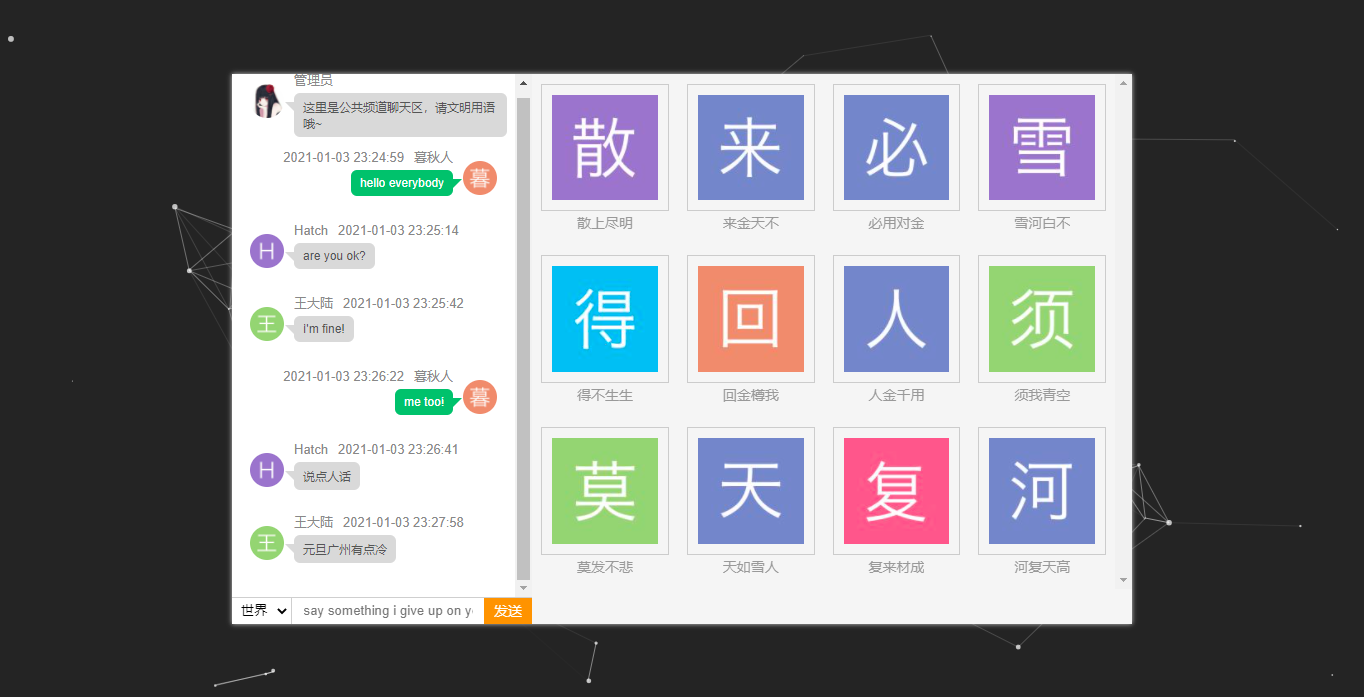Click the 天如雪人 avatar tile
Screen dimensions: 1364x697
[750, 491]
